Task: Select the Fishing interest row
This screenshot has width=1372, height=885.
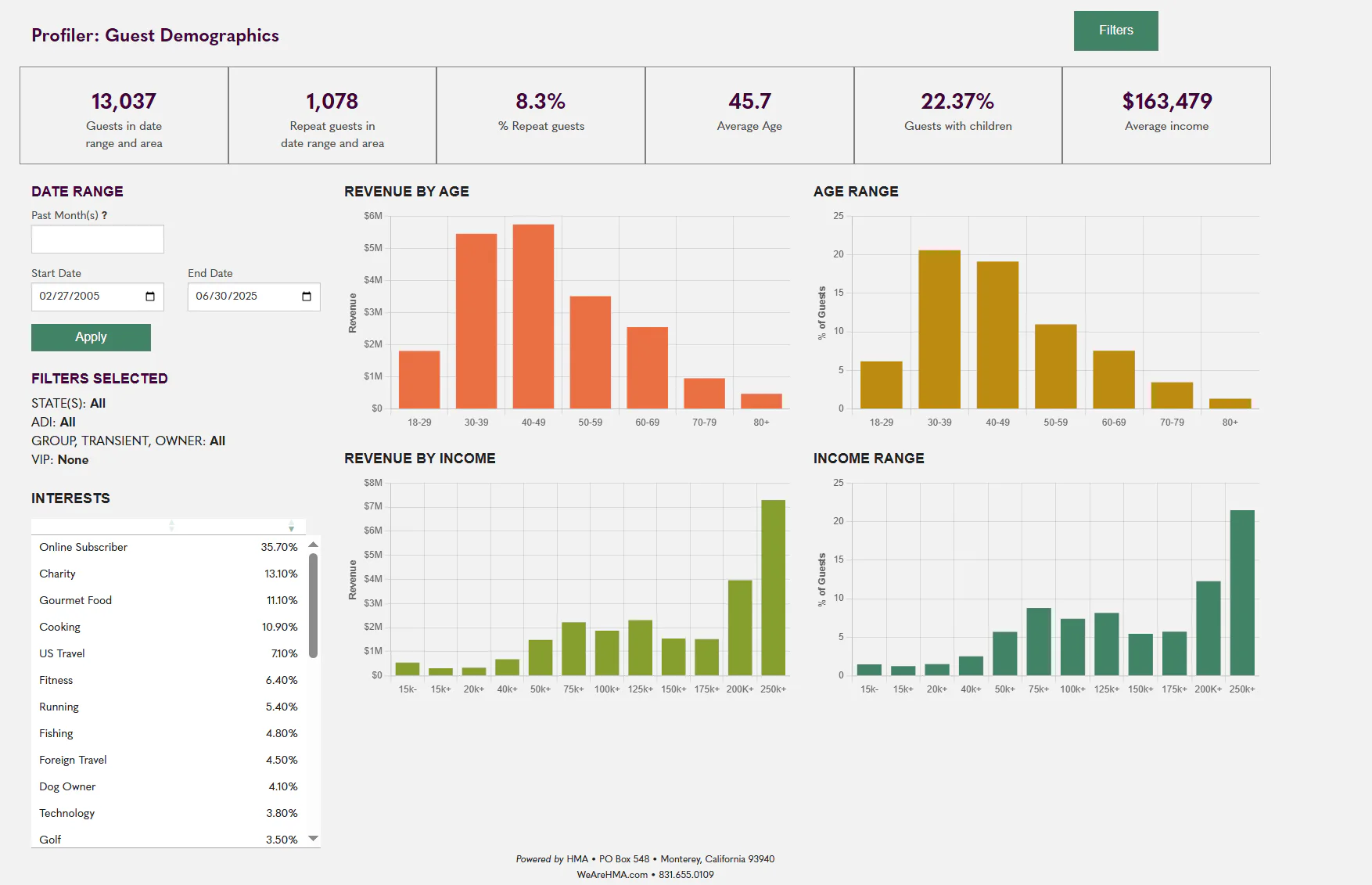Action: [x=168, y=733]
